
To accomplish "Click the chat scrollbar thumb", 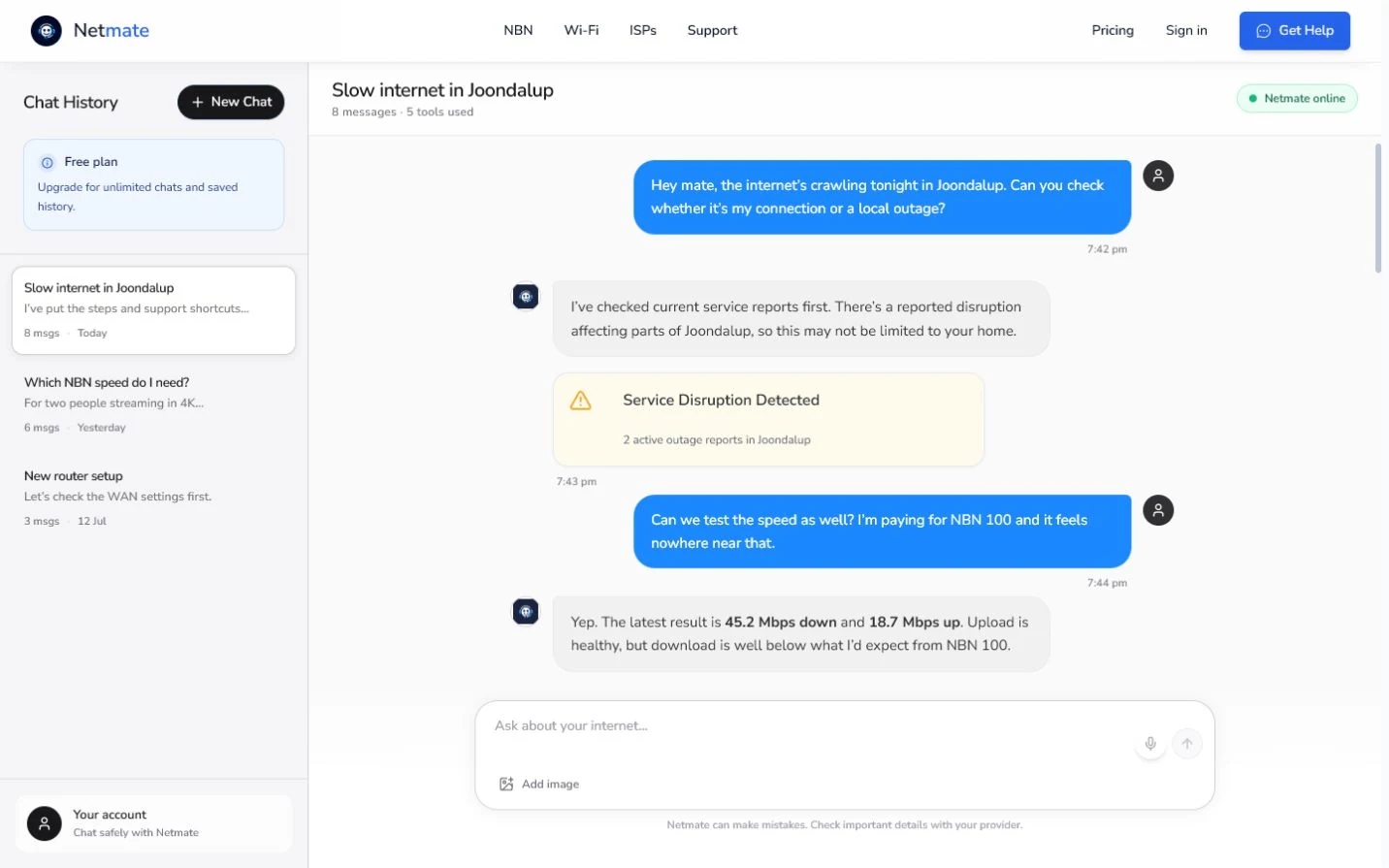I will click(x=1377, y=208).
